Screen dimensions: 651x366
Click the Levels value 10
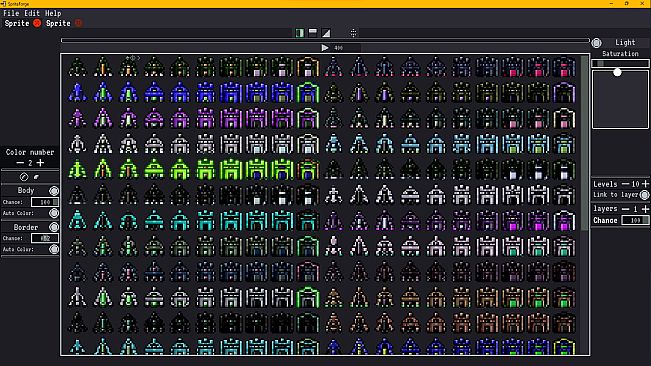click(x=635, y=184)
